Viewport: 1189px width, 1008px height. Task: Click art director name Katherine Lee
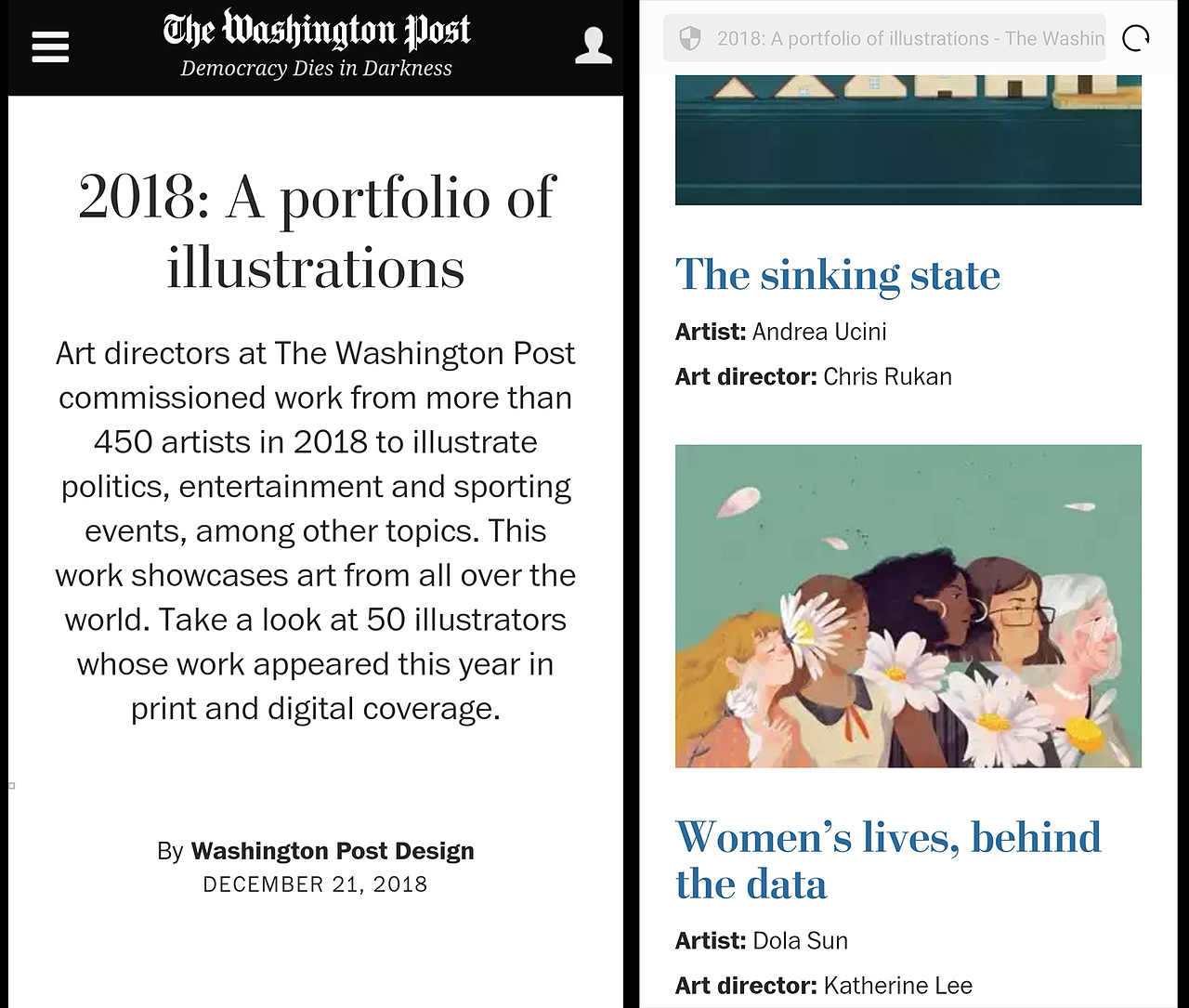pyautogui.click(x=897, y=985)
